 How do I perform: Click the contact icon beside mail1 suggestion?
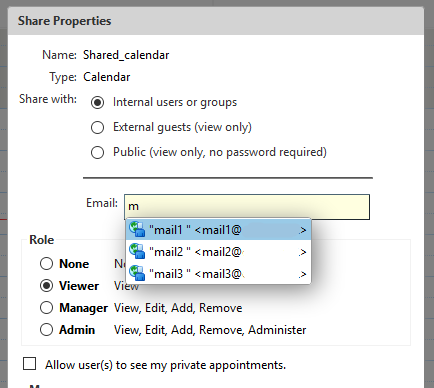point(137,229)
